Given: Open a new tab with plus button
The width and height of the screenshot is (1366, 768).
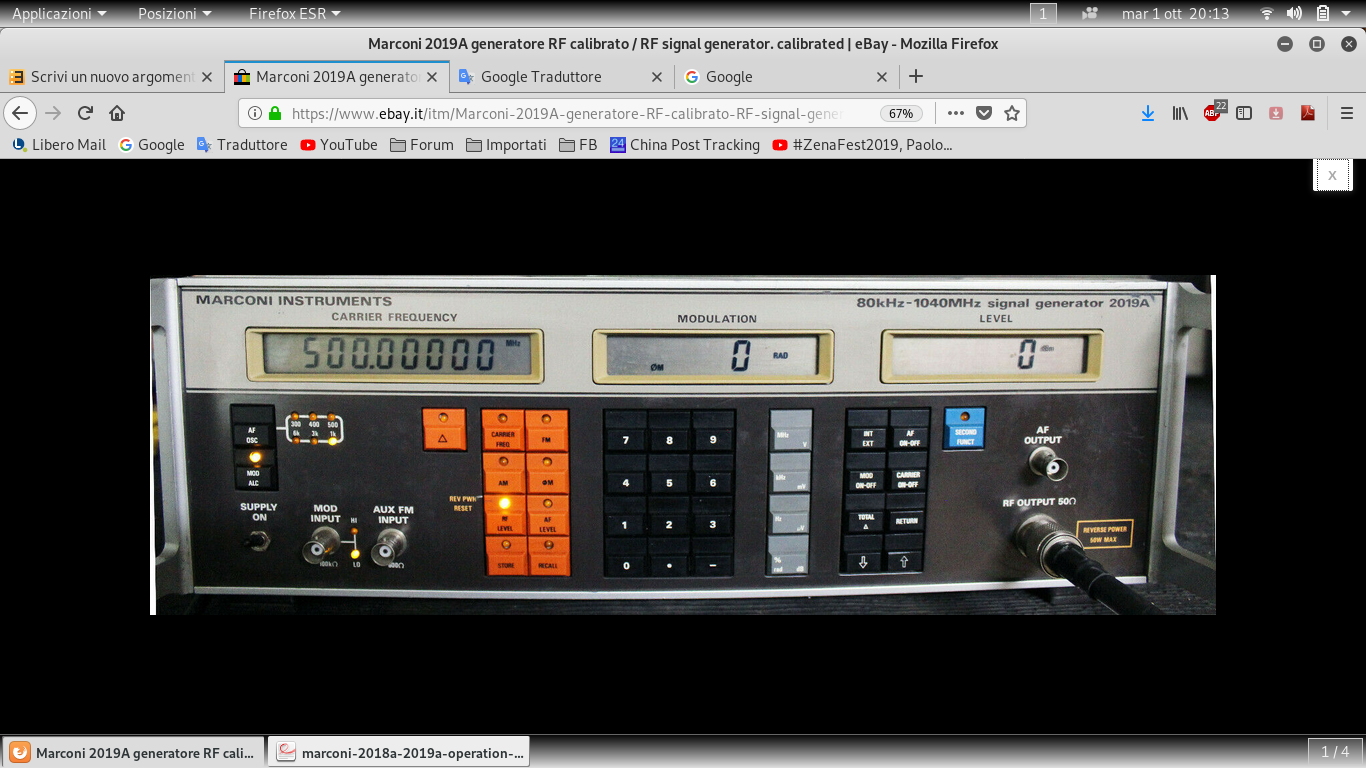Looking at the screenshot, I should (x=915, y=77).
